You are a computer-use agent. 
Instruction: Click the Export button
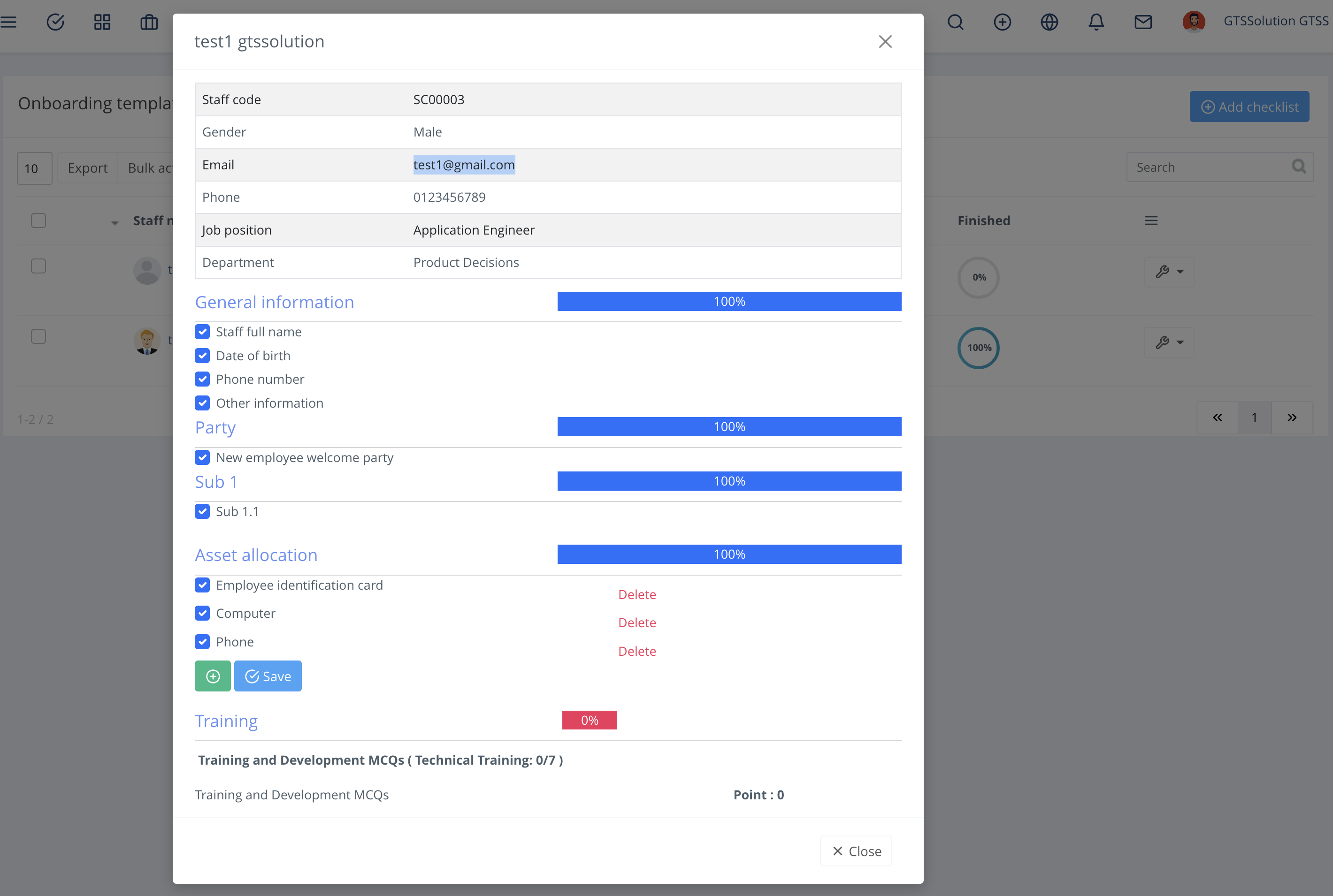pos(87,168)
